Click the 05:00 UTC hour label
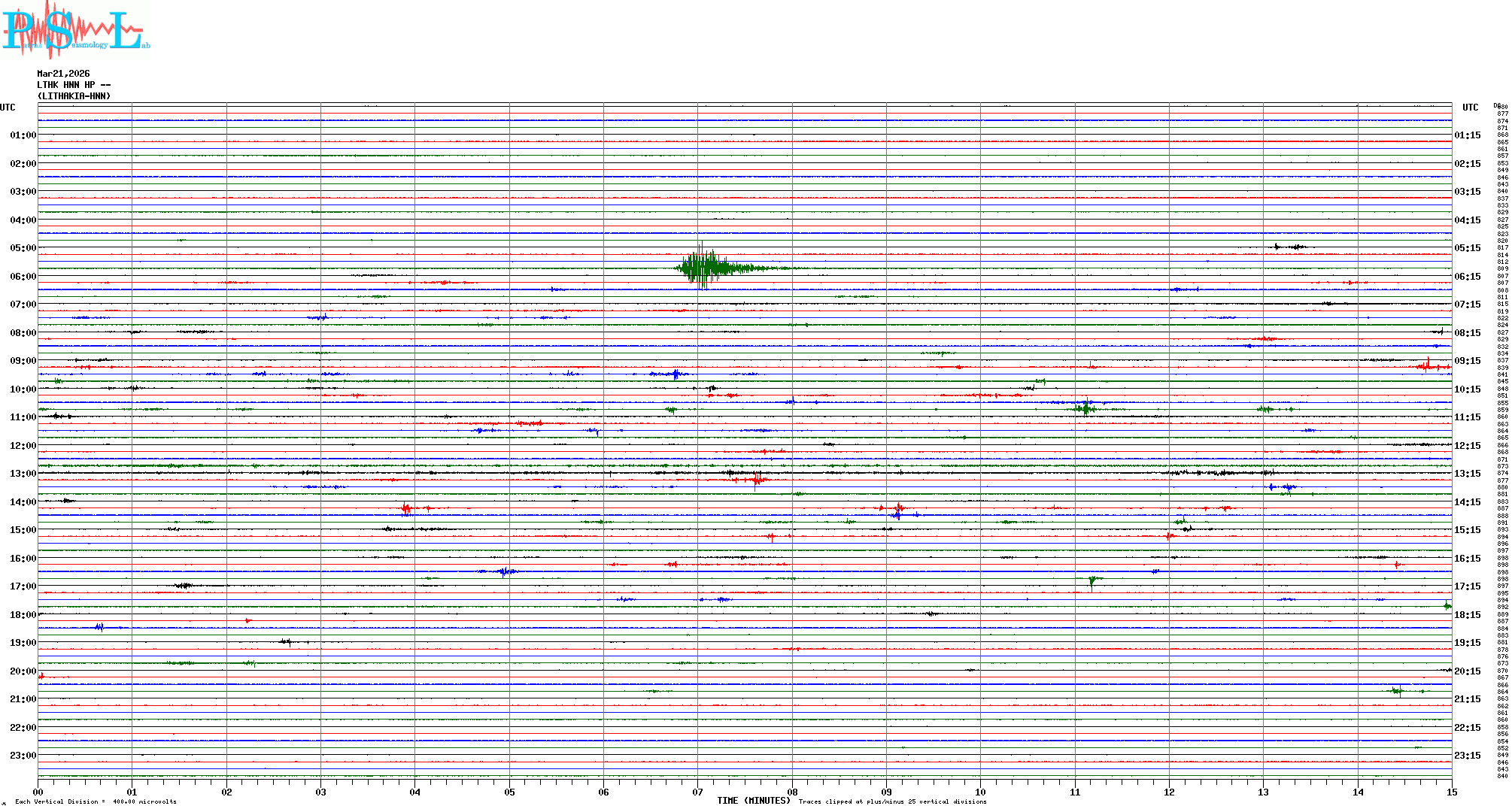The height and width of the screenshot is (812, 1512). [23, 248]
